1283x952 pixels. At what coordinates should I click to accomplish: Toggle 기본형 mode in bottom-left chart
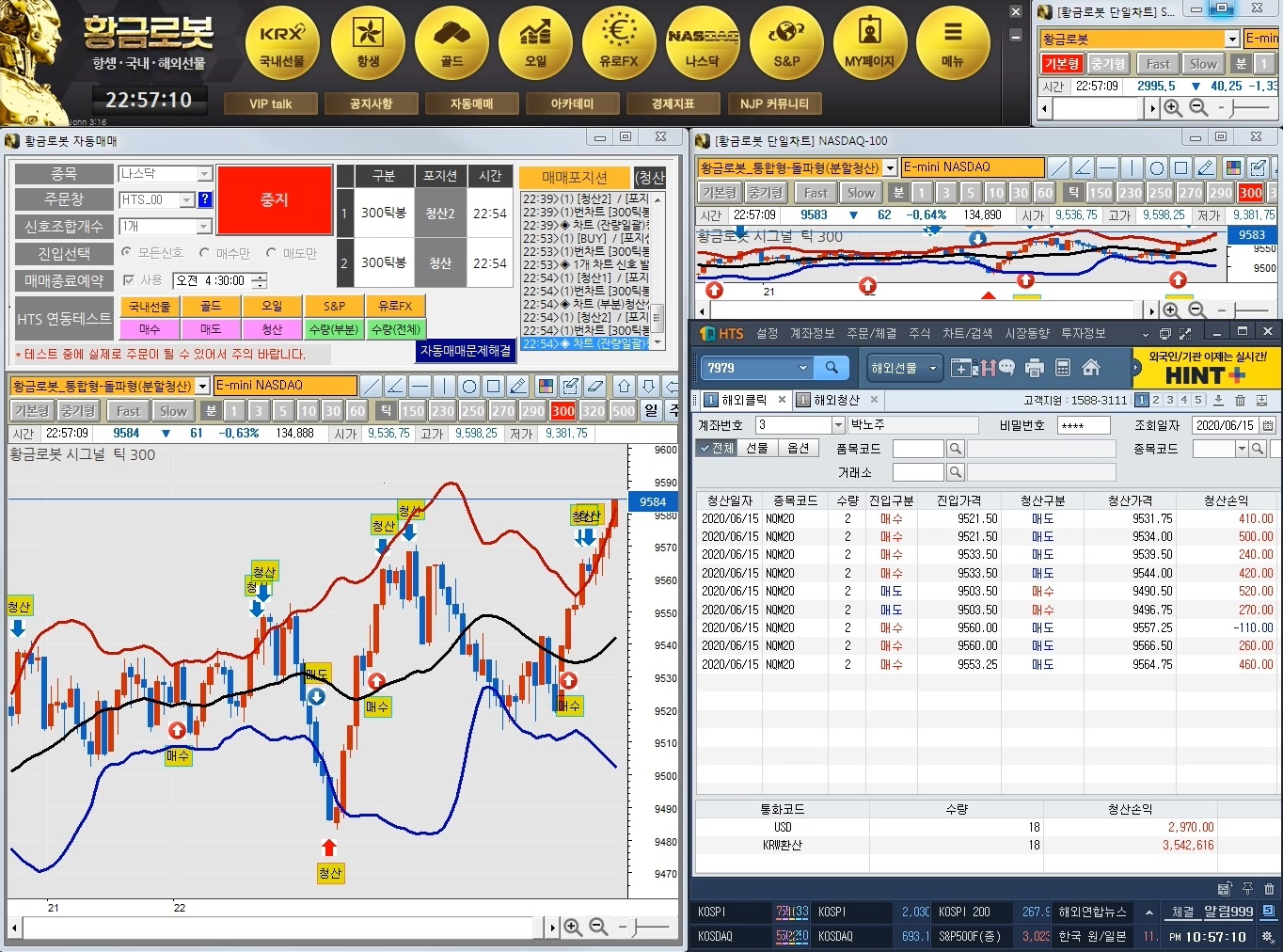[31, 411]
